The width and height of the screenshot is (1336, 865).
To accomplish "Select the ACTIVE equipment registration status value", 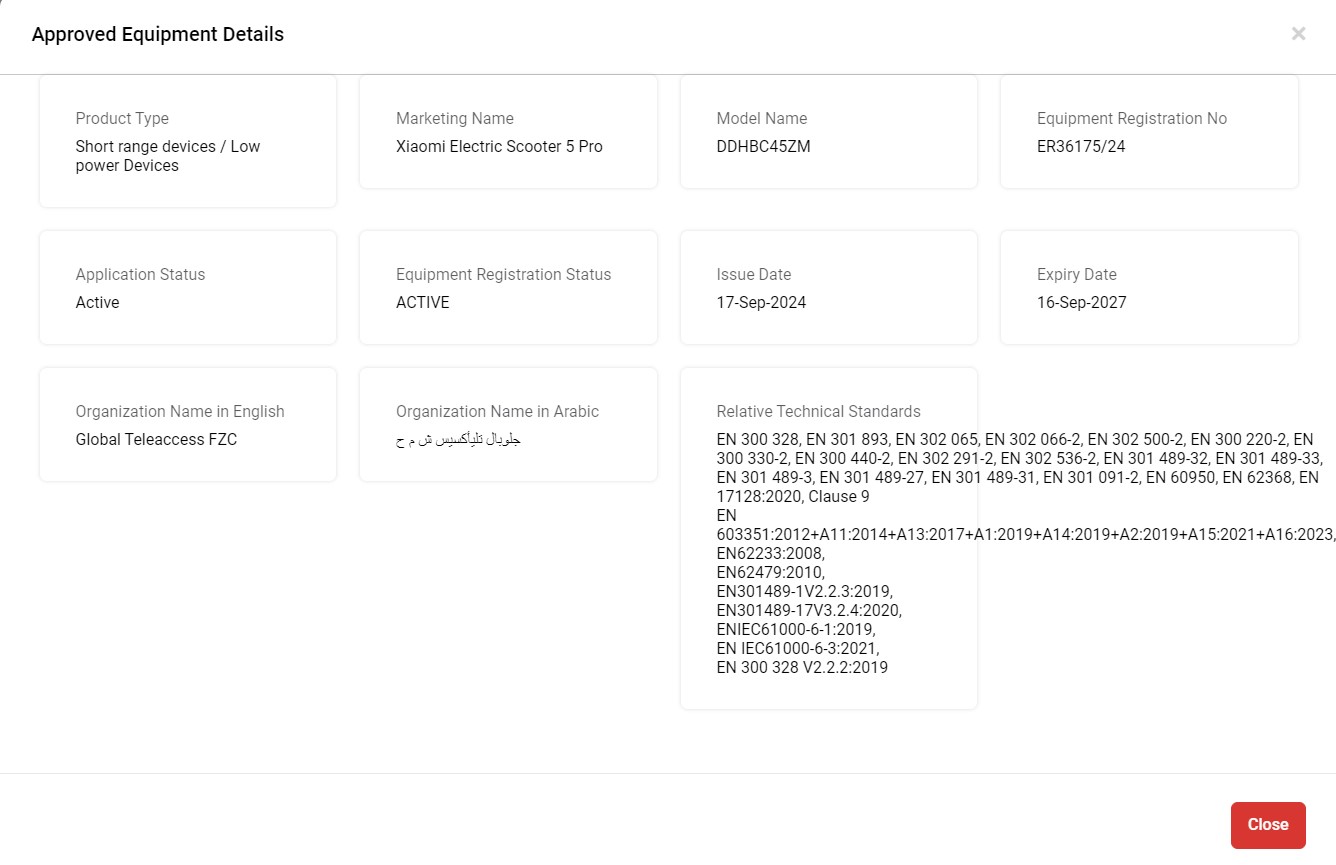I will pos(422,303).
